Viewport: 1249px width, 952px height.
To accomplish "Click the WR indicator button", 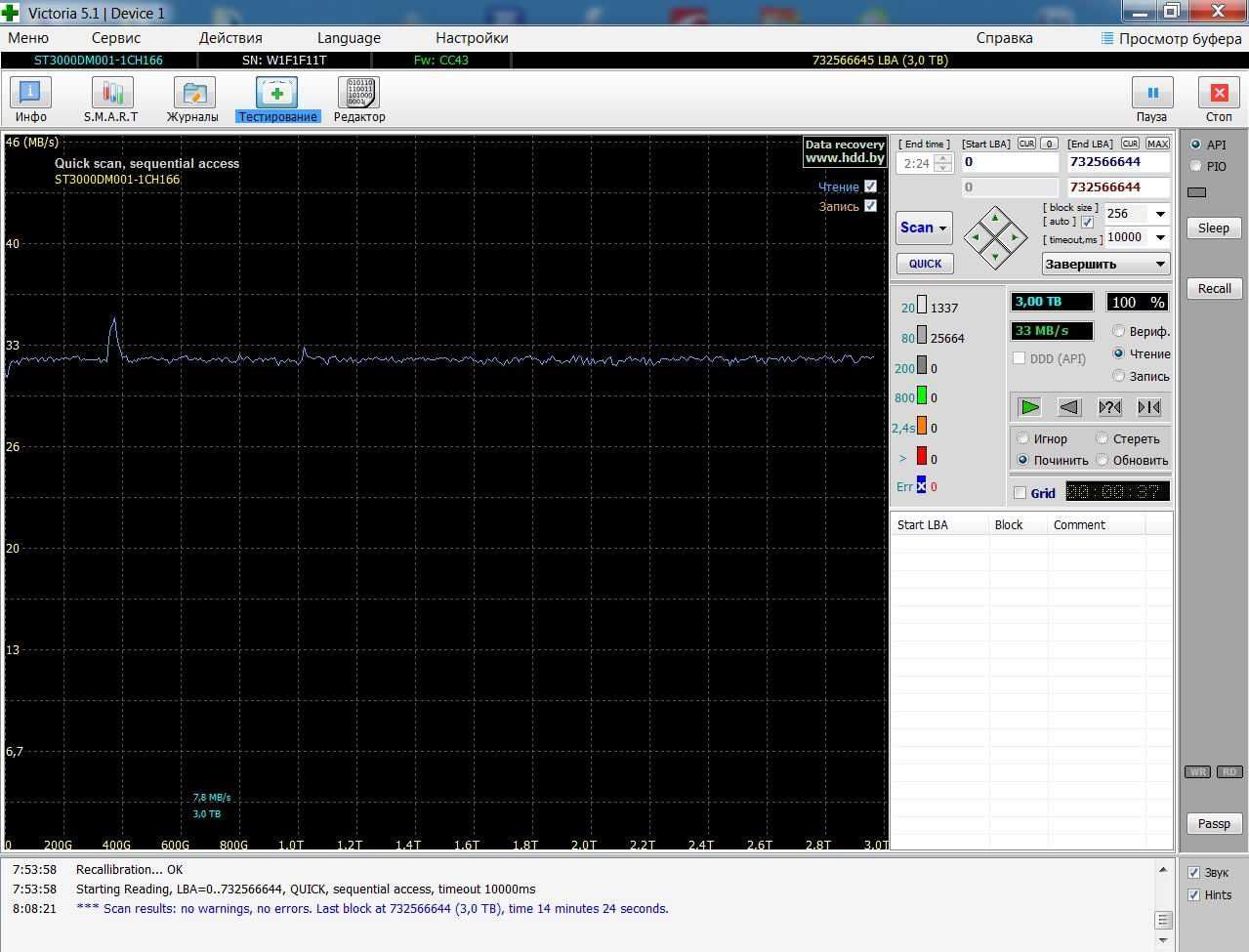I will 1197,772.
